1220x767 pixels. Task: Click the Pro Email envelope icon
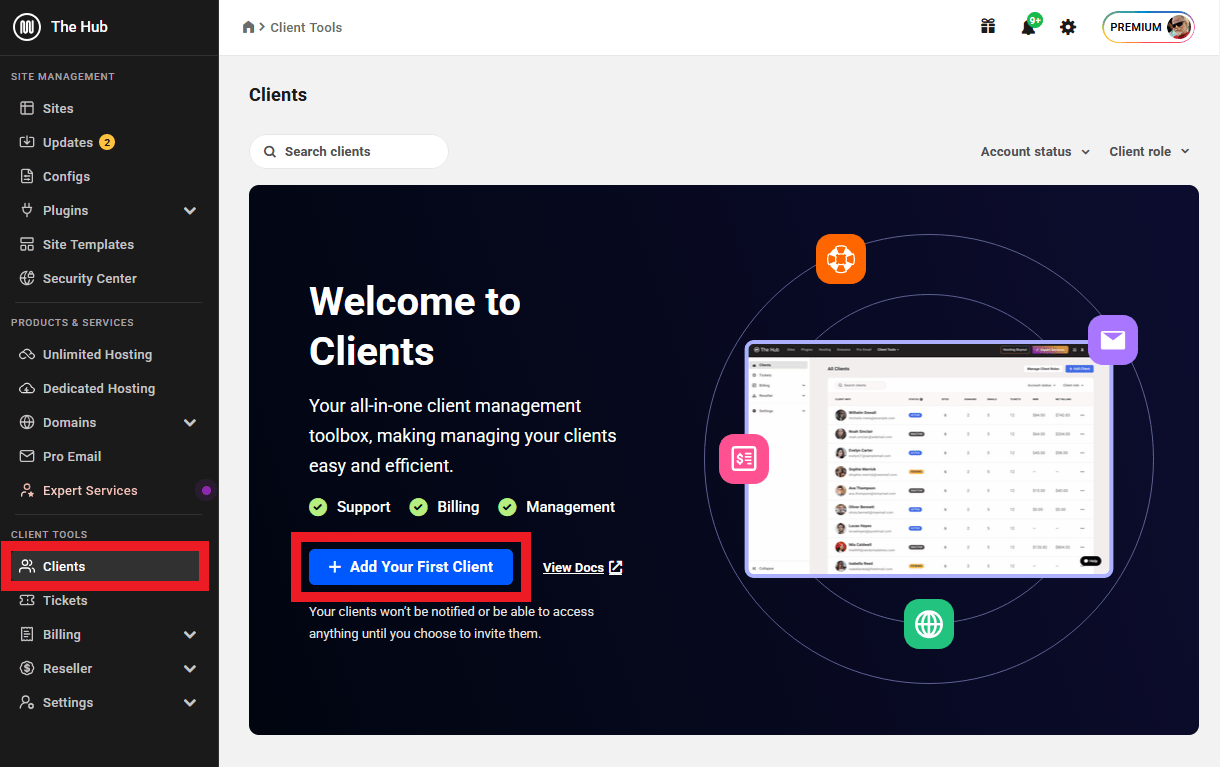(x=27, y=456)
